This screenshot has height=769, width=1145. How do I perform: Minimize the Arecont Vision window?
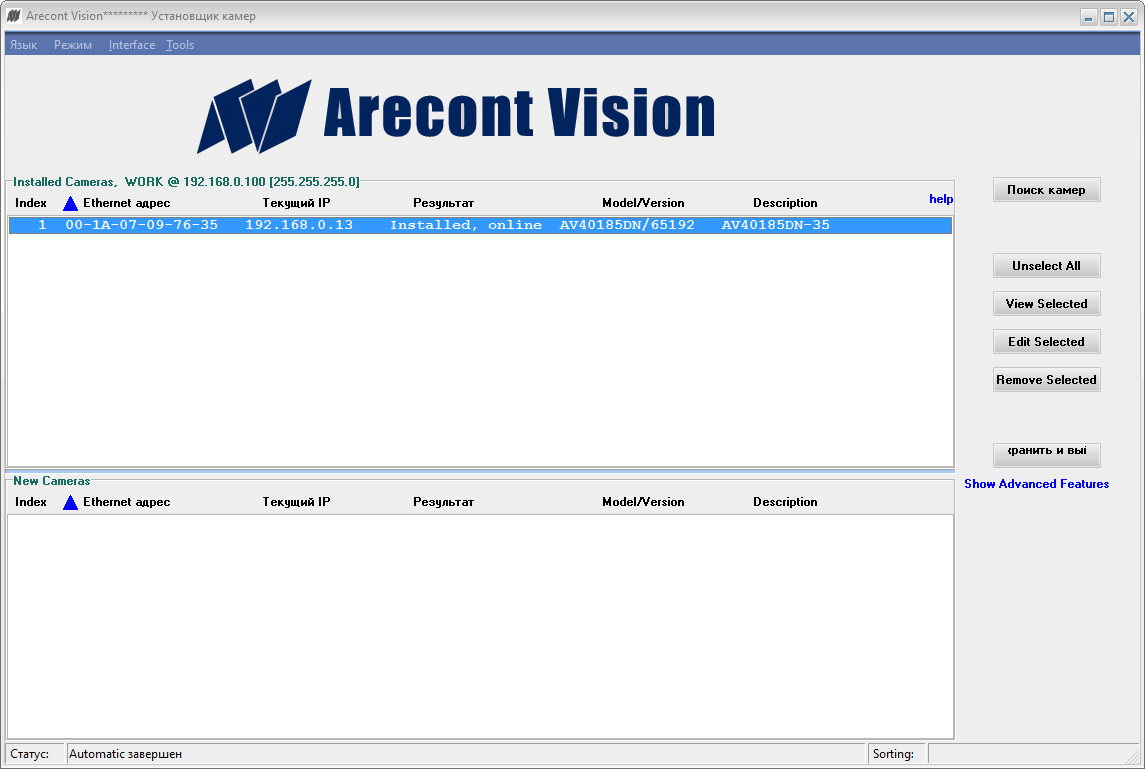[x=1089, y=17]
